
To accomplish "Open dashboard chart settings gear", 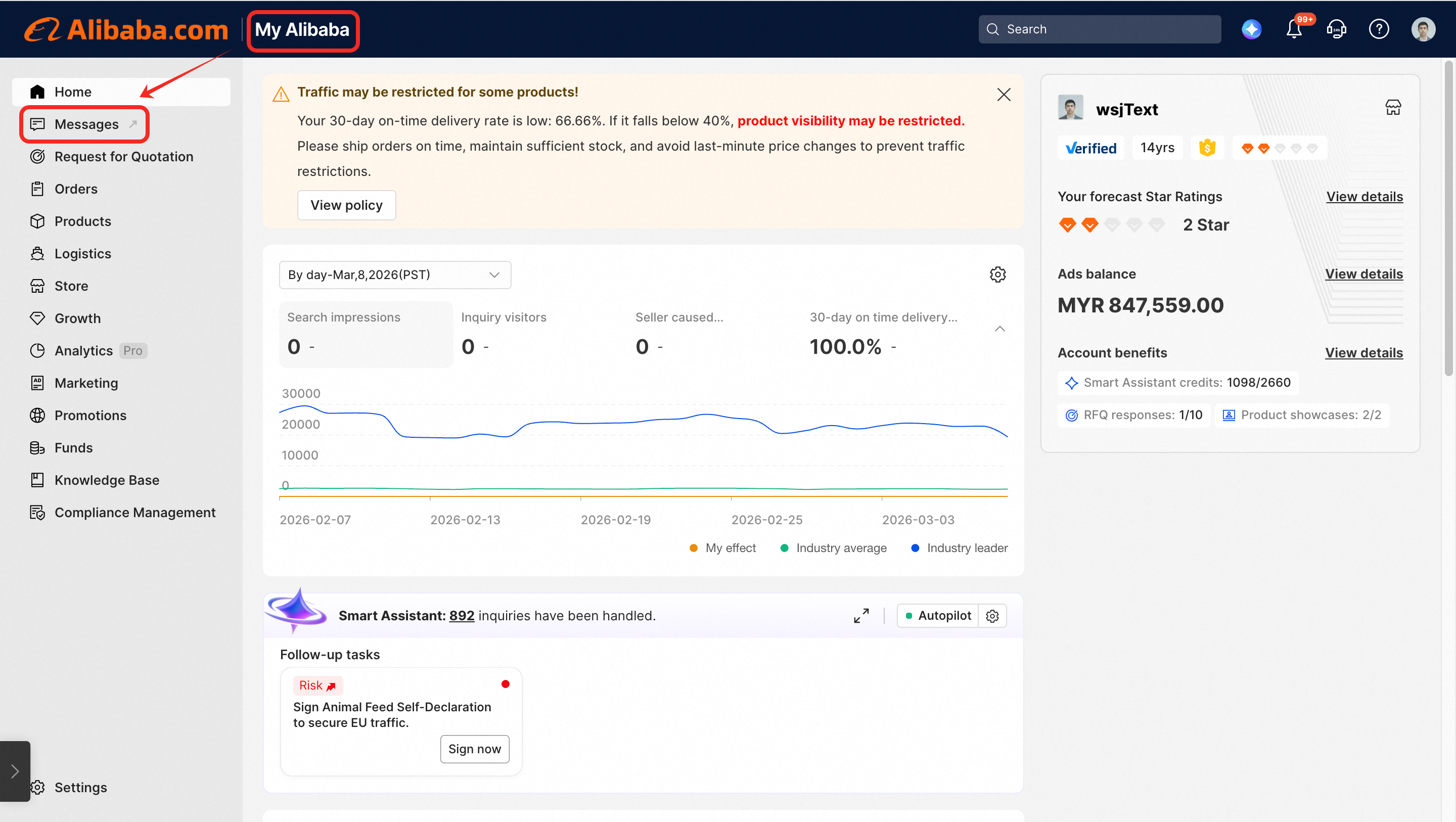I will tap(997, 274).
